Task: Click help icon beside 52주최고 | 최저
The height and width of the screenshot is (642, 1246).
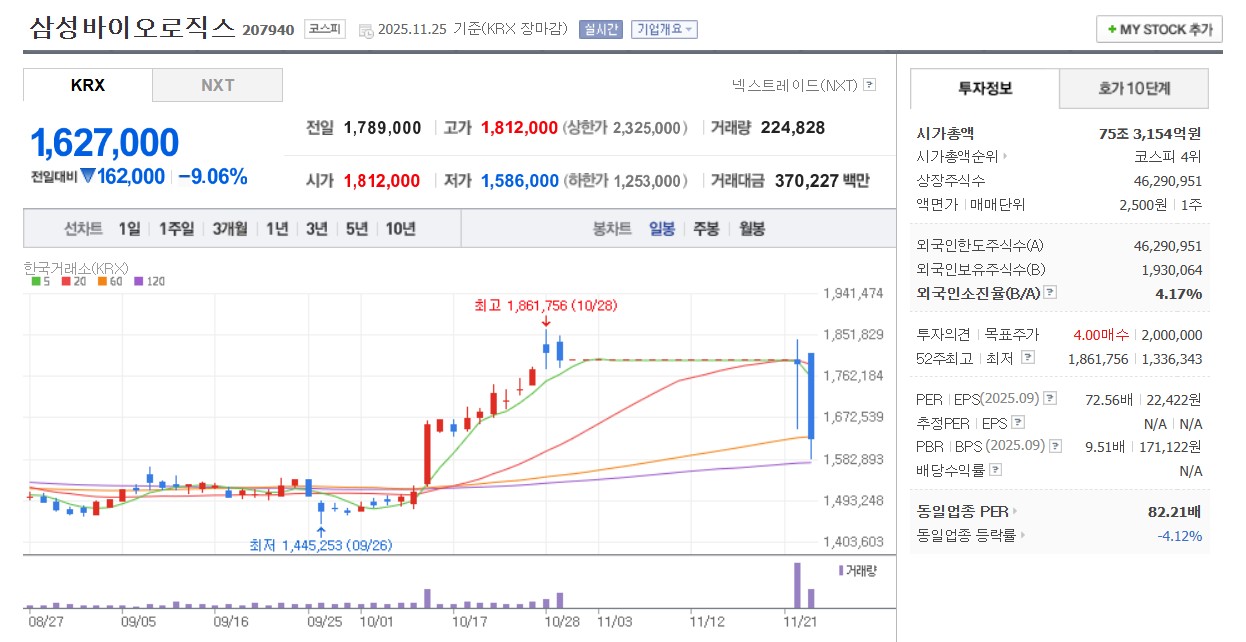Action: [x=1028, y=358]
